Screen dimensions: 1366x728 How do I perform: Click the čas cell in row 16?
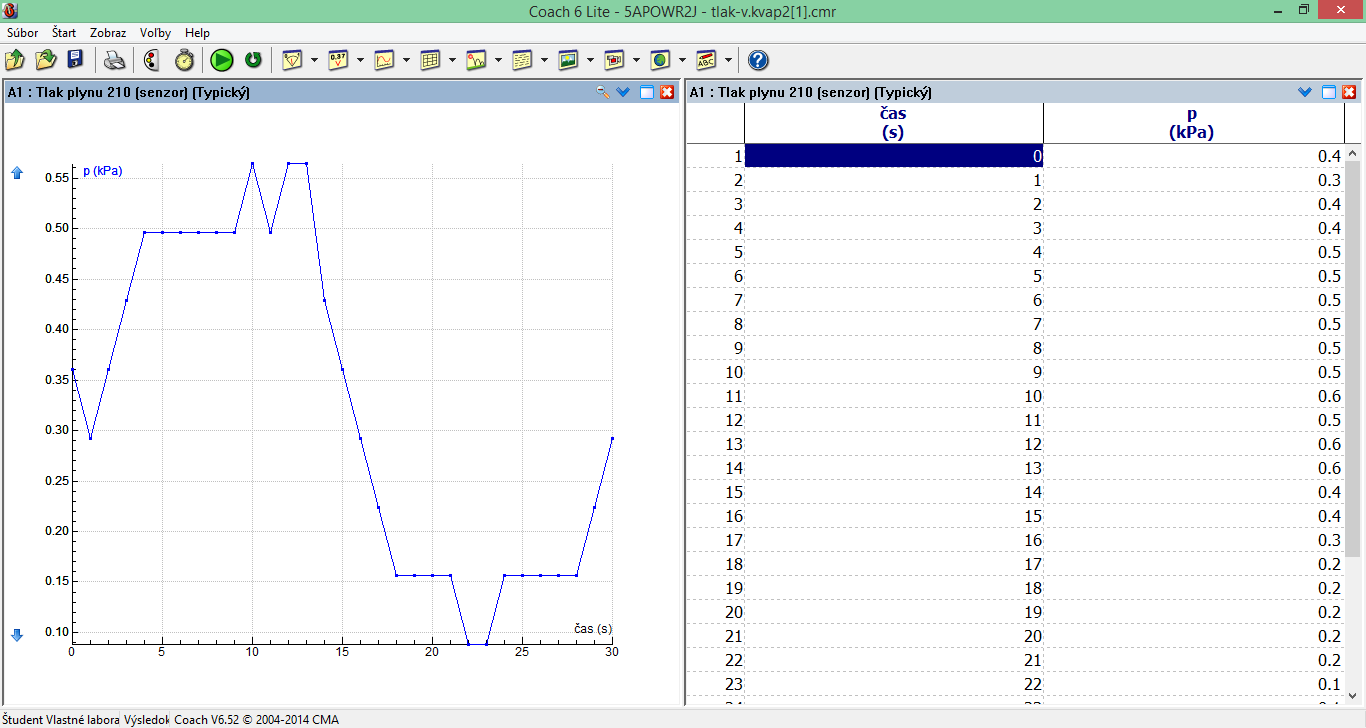tap(894, 516)
